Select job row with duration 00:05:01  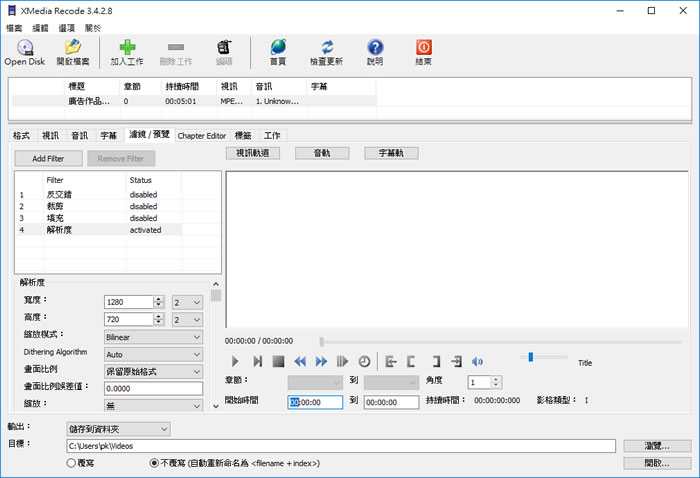pyautogui.click(x=193, y=101)
